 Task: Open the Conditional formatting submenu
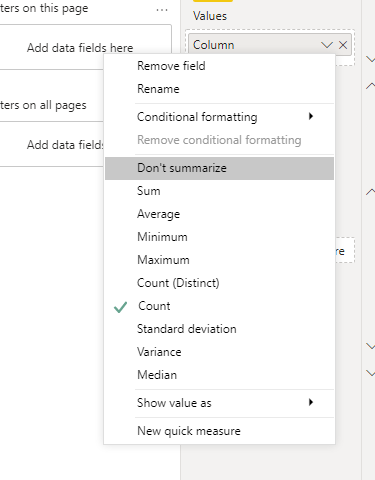point(219,117)
